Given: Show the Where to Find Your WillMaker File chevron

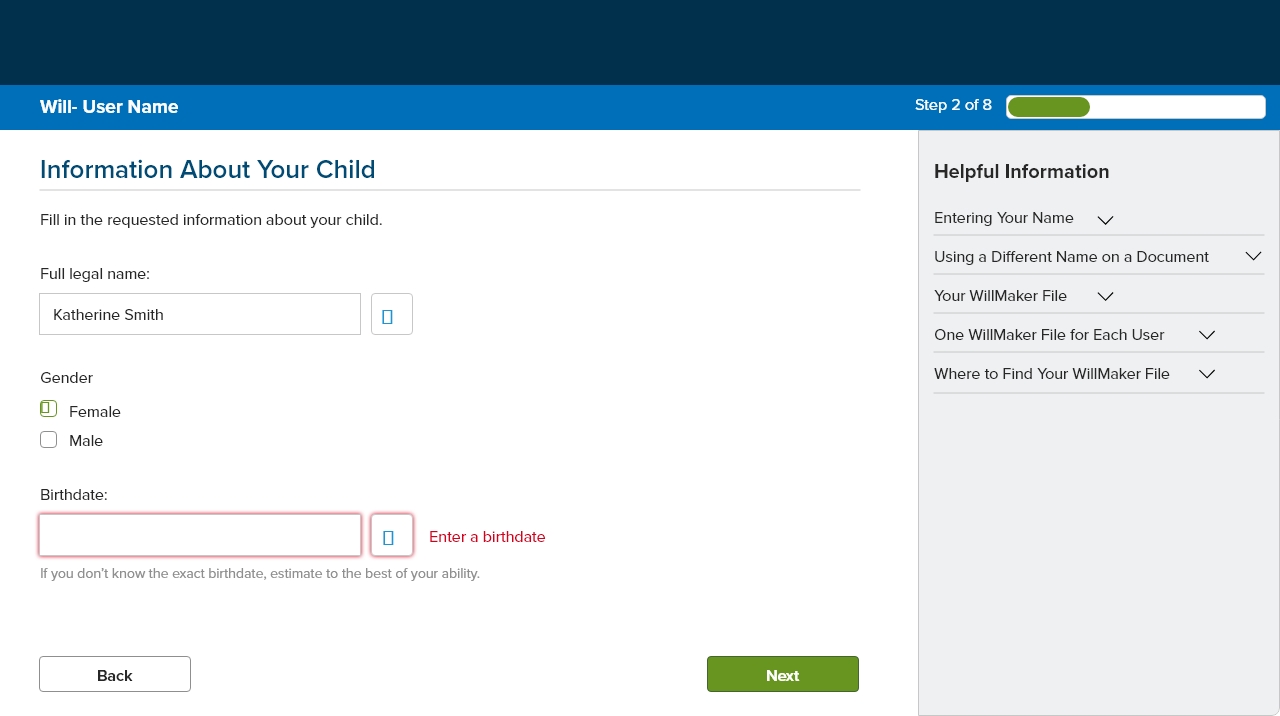Looking at the screenshot, I should 1206,374.
